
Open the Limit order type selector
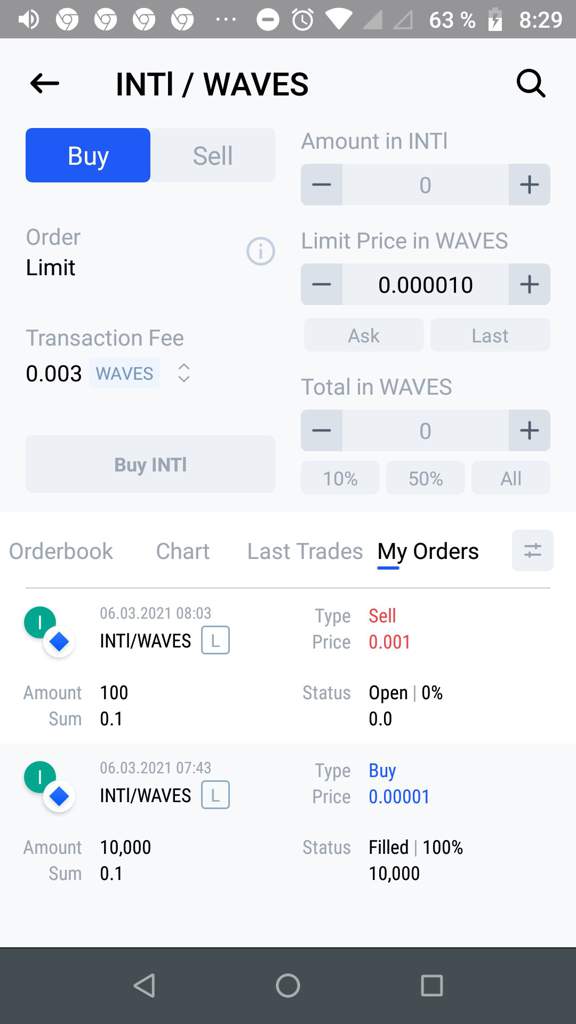[x=51, y=267]
